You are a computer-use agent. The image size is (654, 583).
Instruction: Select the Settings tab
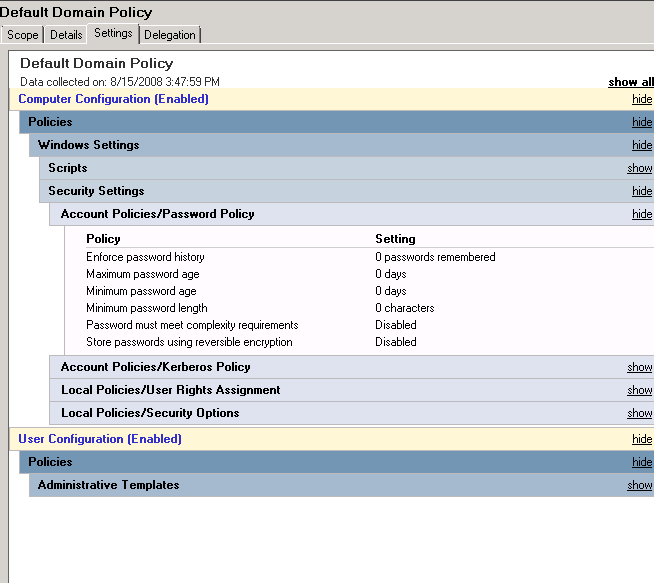click(113, 33)
